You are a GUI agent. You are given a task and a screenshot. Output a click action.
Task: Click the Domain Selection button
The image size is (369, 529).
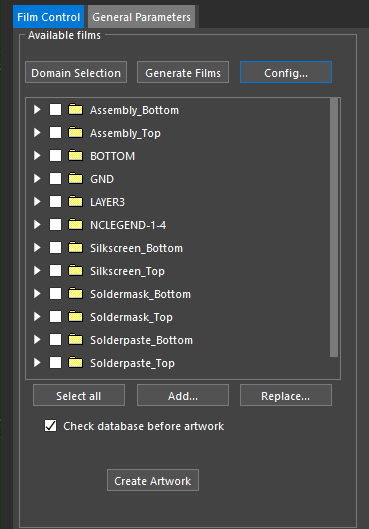pos(76,72)
